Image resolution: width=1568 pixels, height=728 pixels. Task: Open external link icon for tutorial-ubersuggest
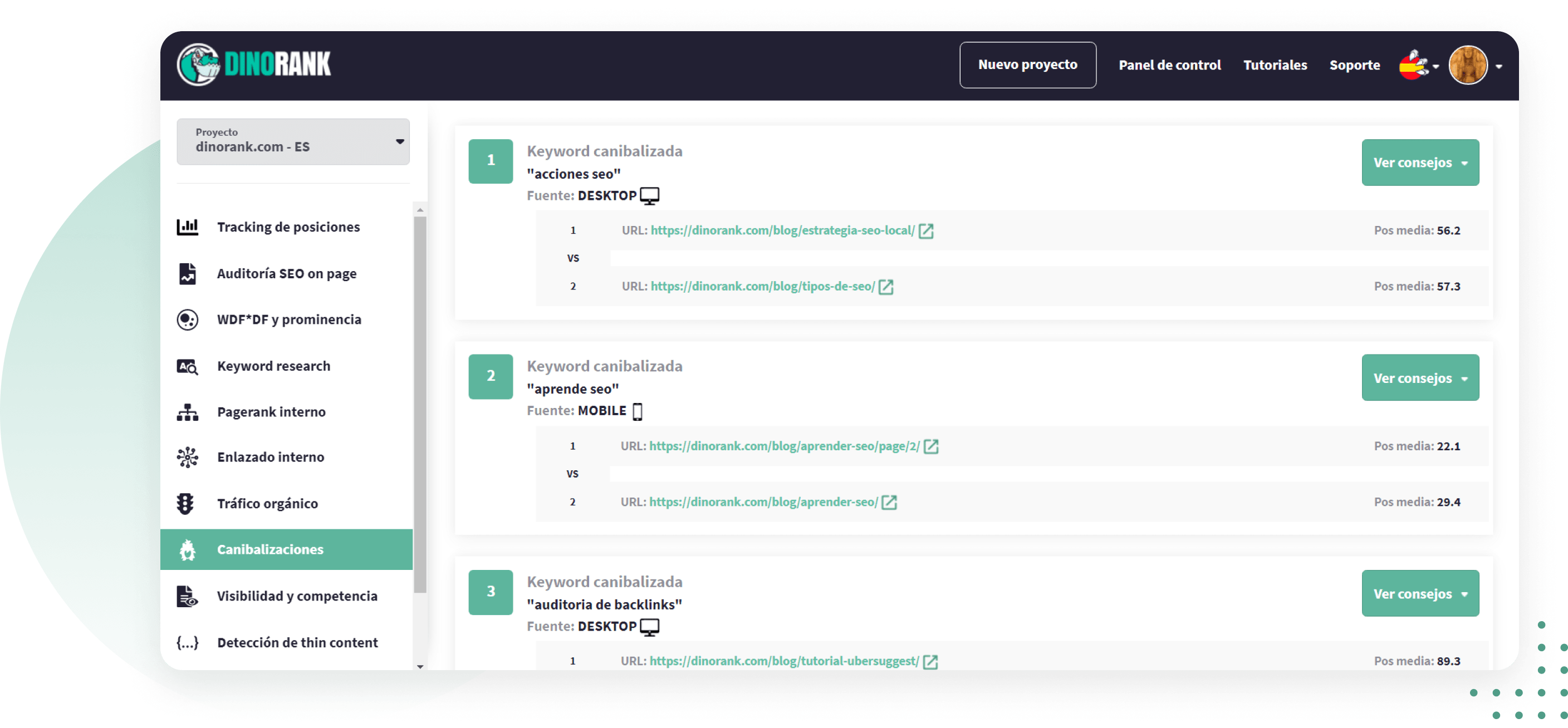point(930,662)
